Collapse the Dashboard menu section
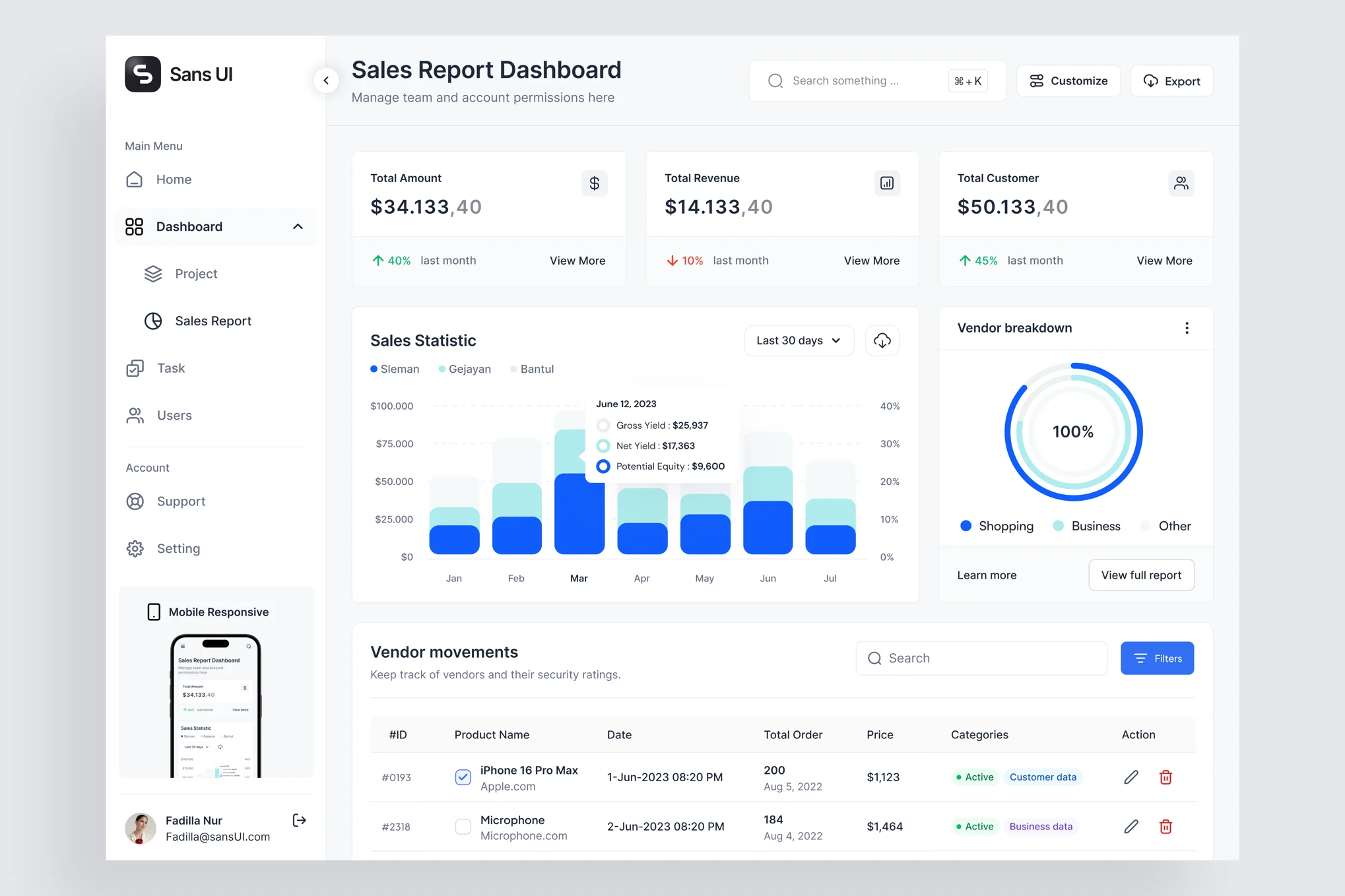This screenshot has height=896, width=1345. point(298,227)
